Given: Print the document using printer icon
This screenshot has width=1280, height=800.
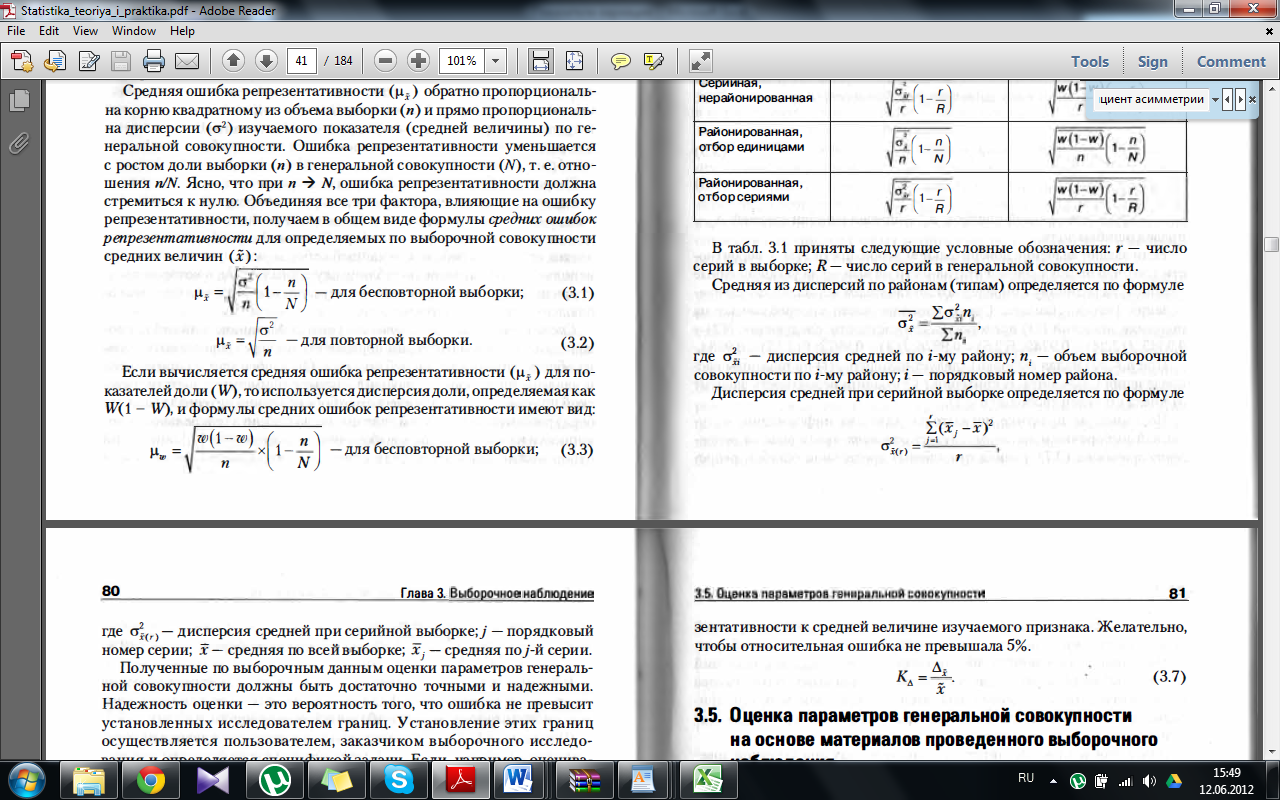Looking at the screenshot, I should coord(154,61).
